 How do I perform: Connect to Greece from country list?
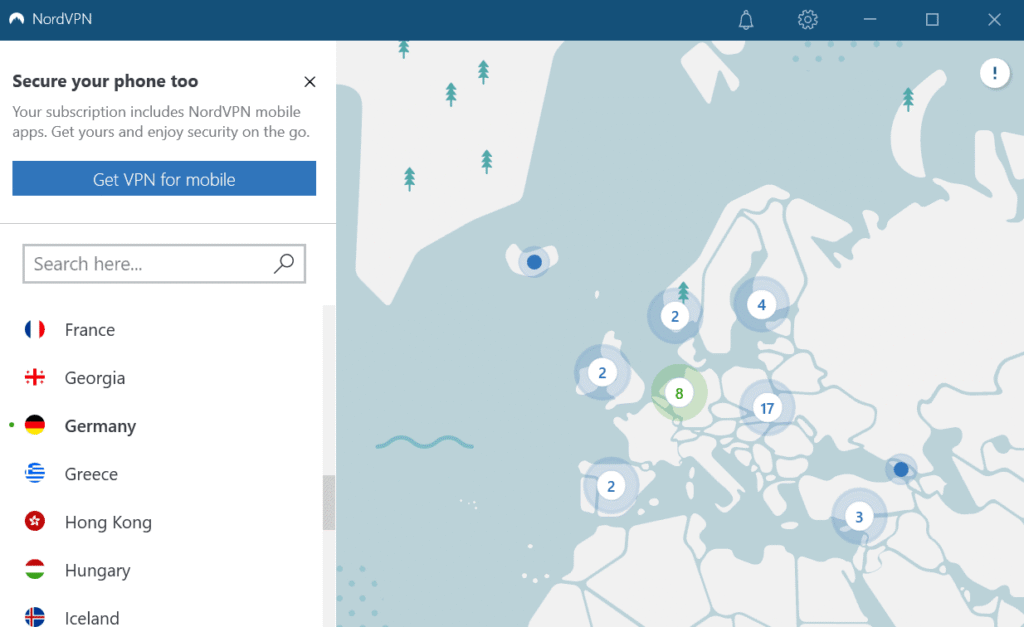91,473
